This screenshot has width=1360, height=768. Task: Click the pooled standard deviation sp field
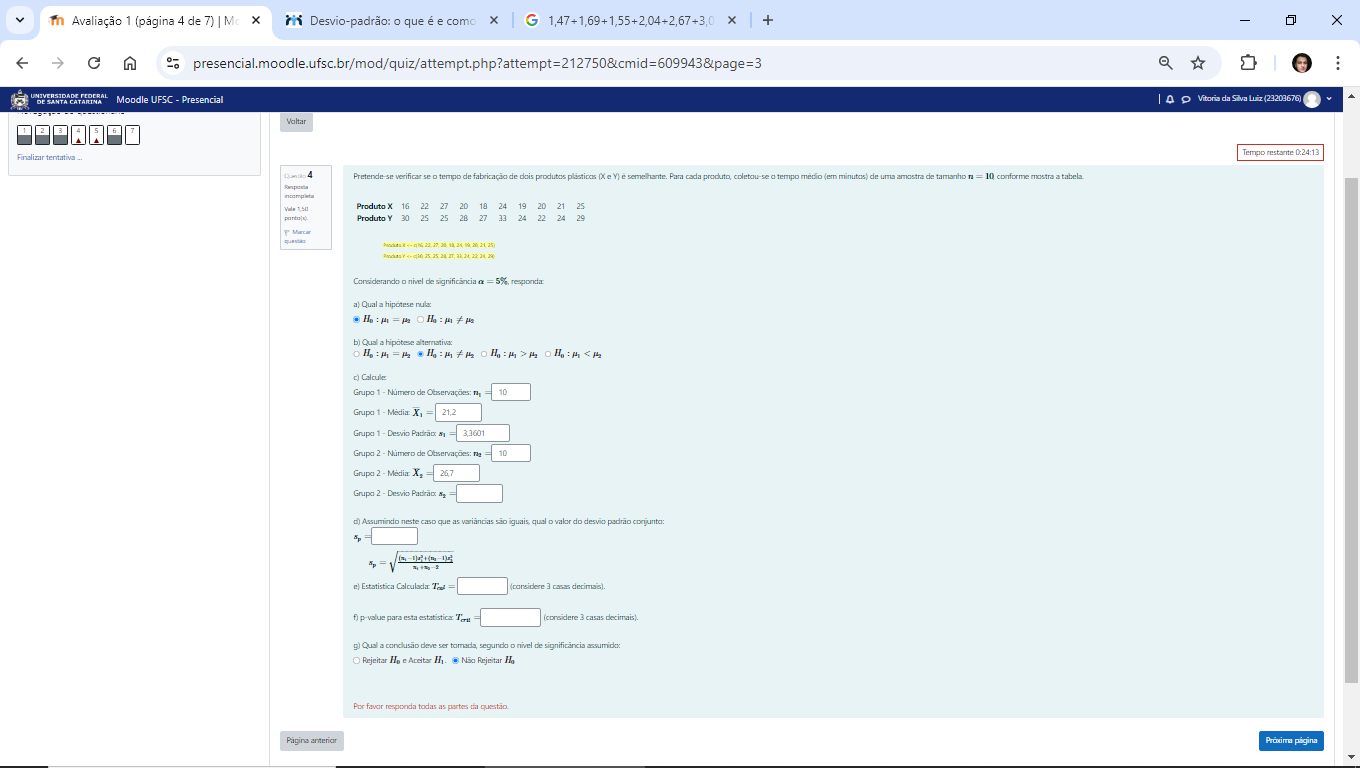pyautogui.click(x=394, y=536)
